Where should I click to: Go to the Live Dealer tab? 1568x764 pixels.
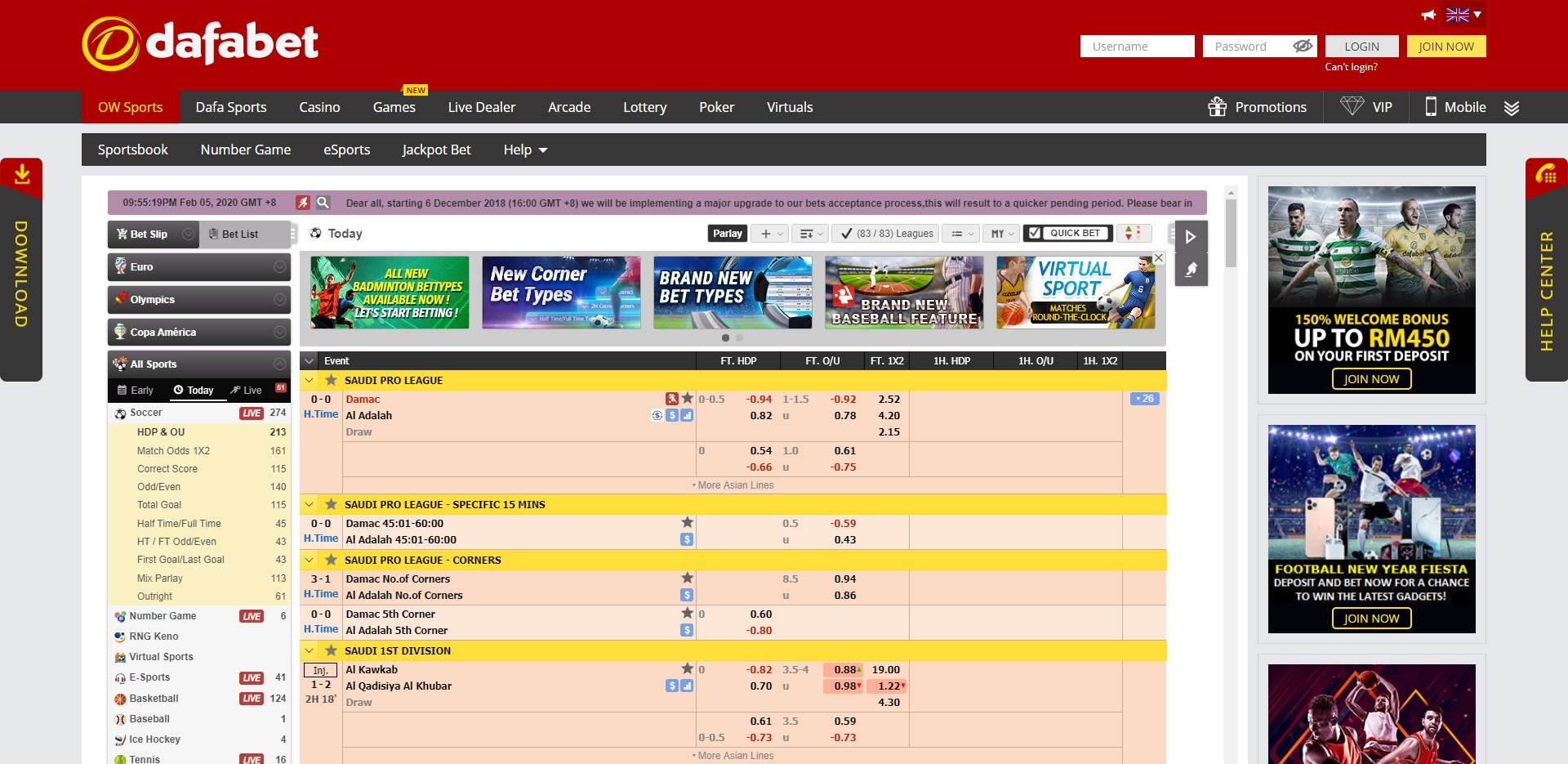(482, 107)
